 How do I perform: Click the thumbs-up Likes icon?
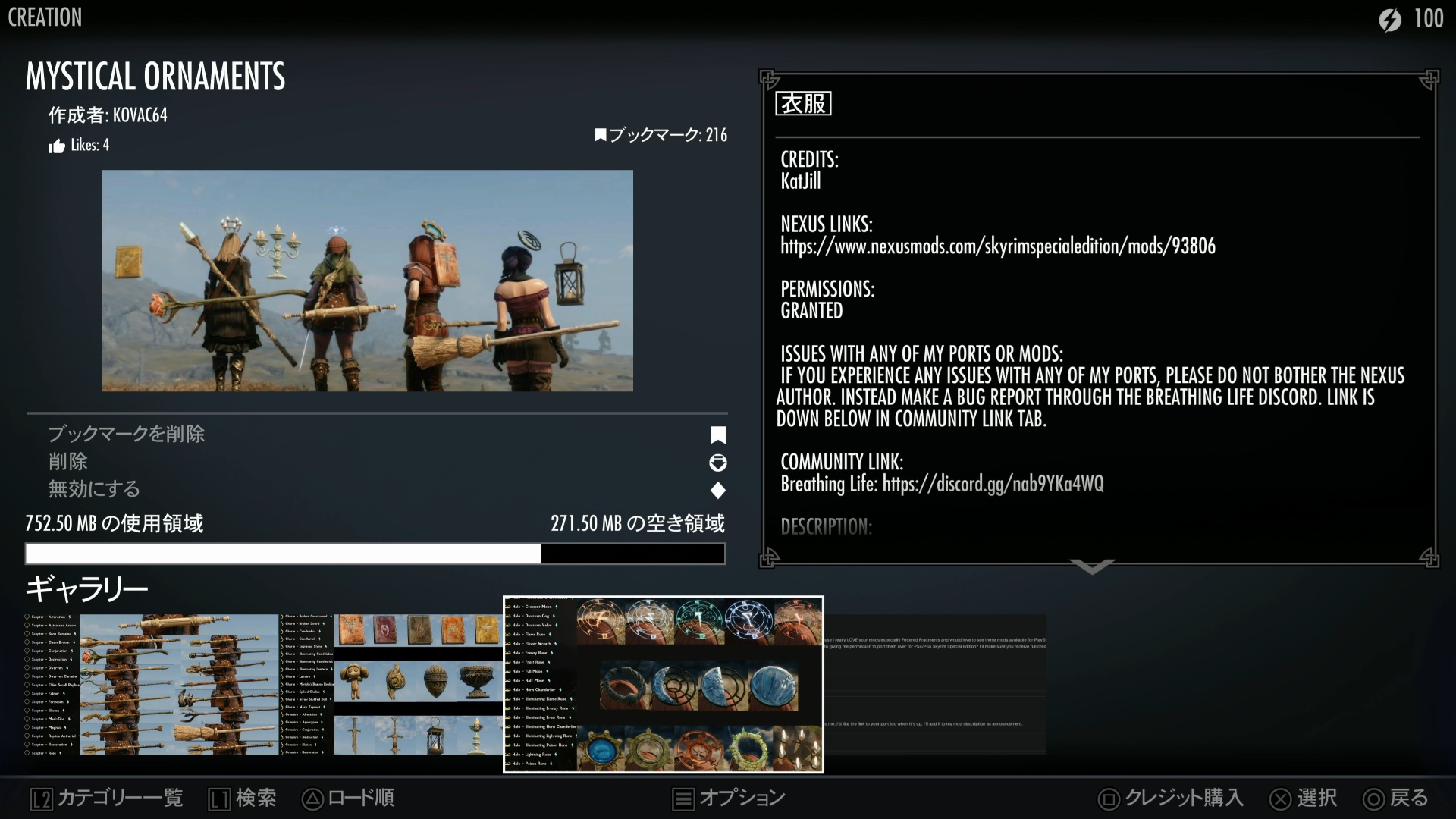pos(57,146)
